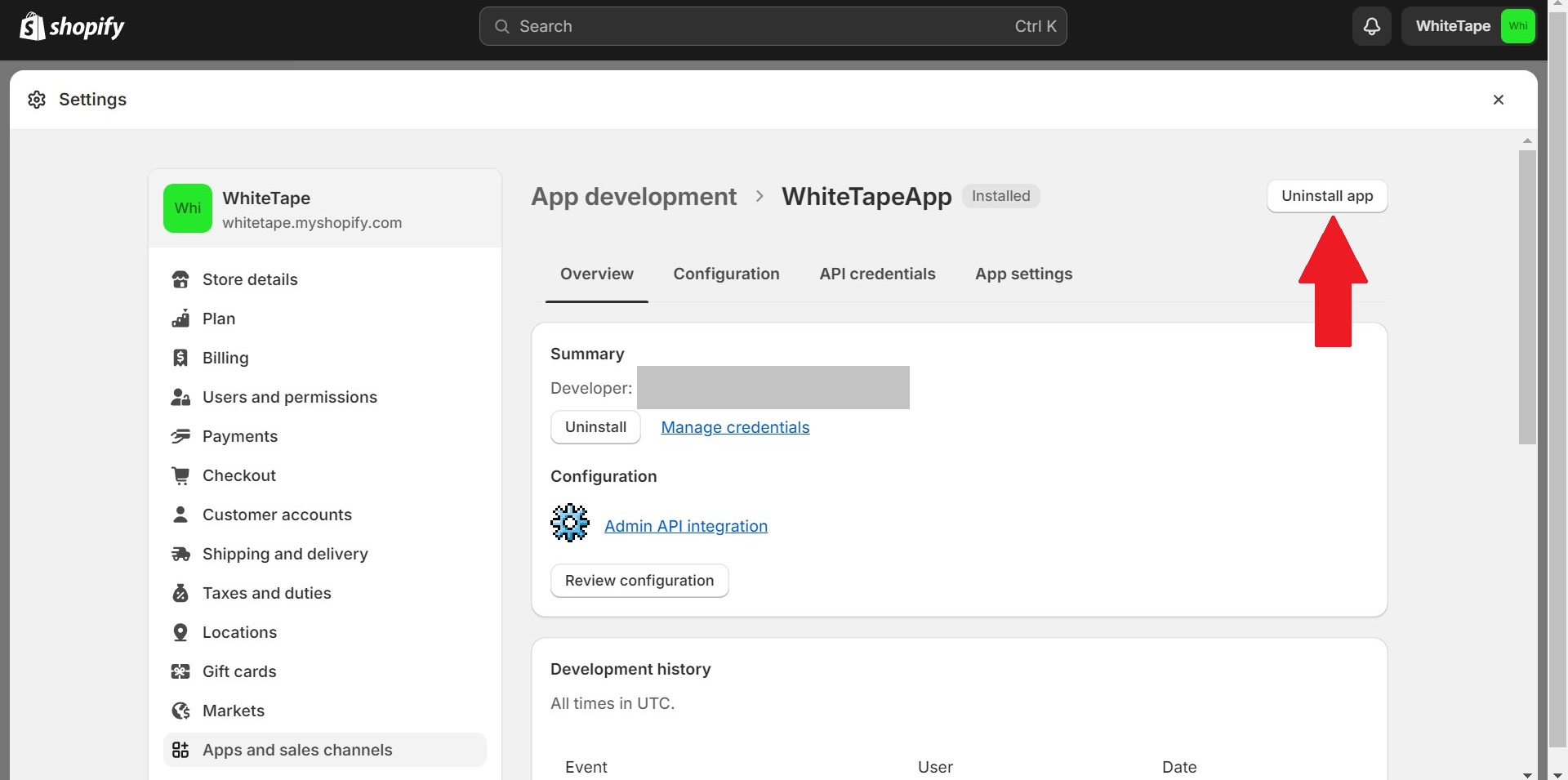
Task: Select Apps and sales channels
Action: click(325, 750)
